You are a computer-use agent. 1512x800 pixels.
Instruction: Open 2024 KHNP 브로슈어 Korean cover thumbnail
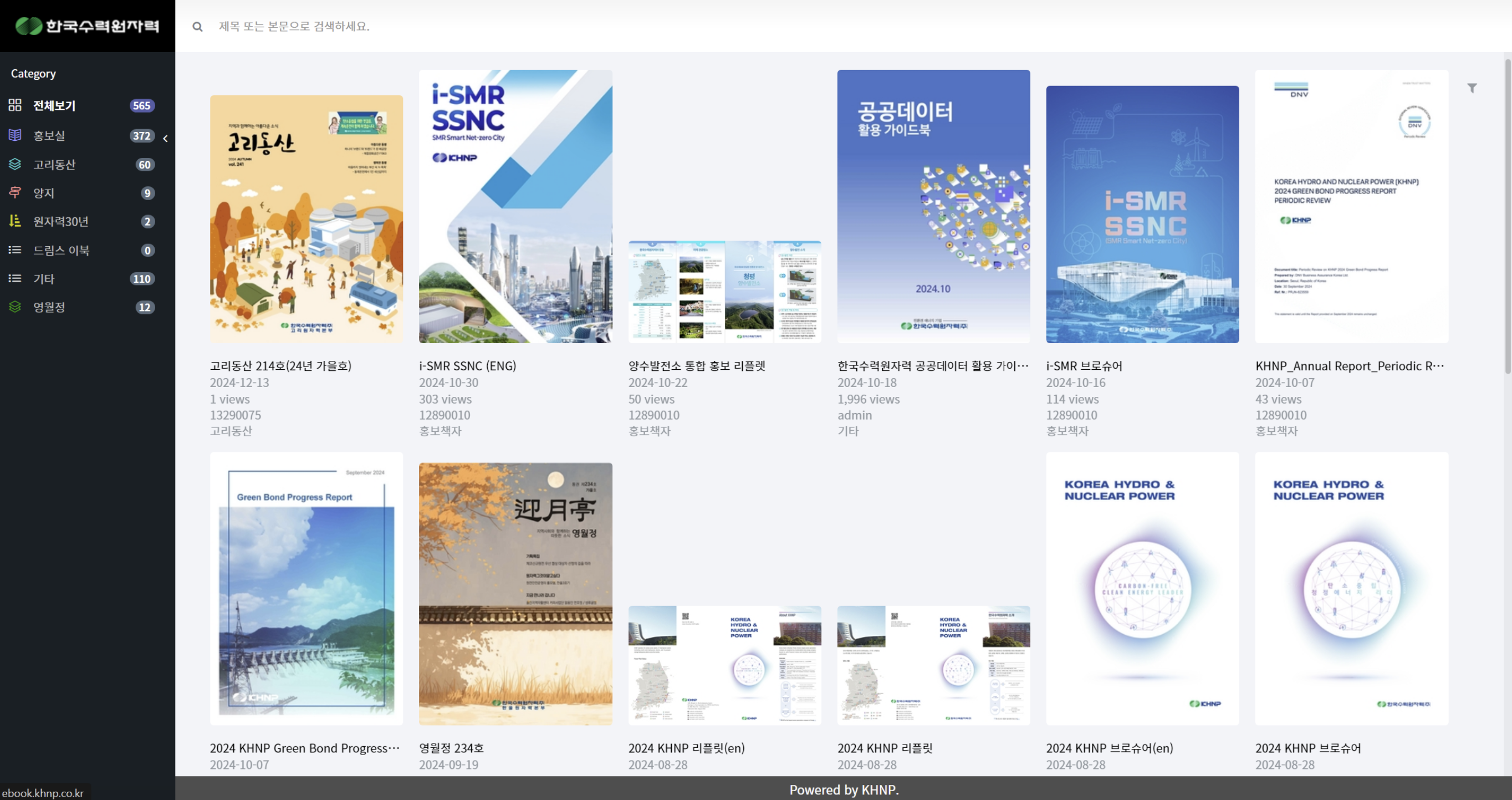(x=1352, y=589)
